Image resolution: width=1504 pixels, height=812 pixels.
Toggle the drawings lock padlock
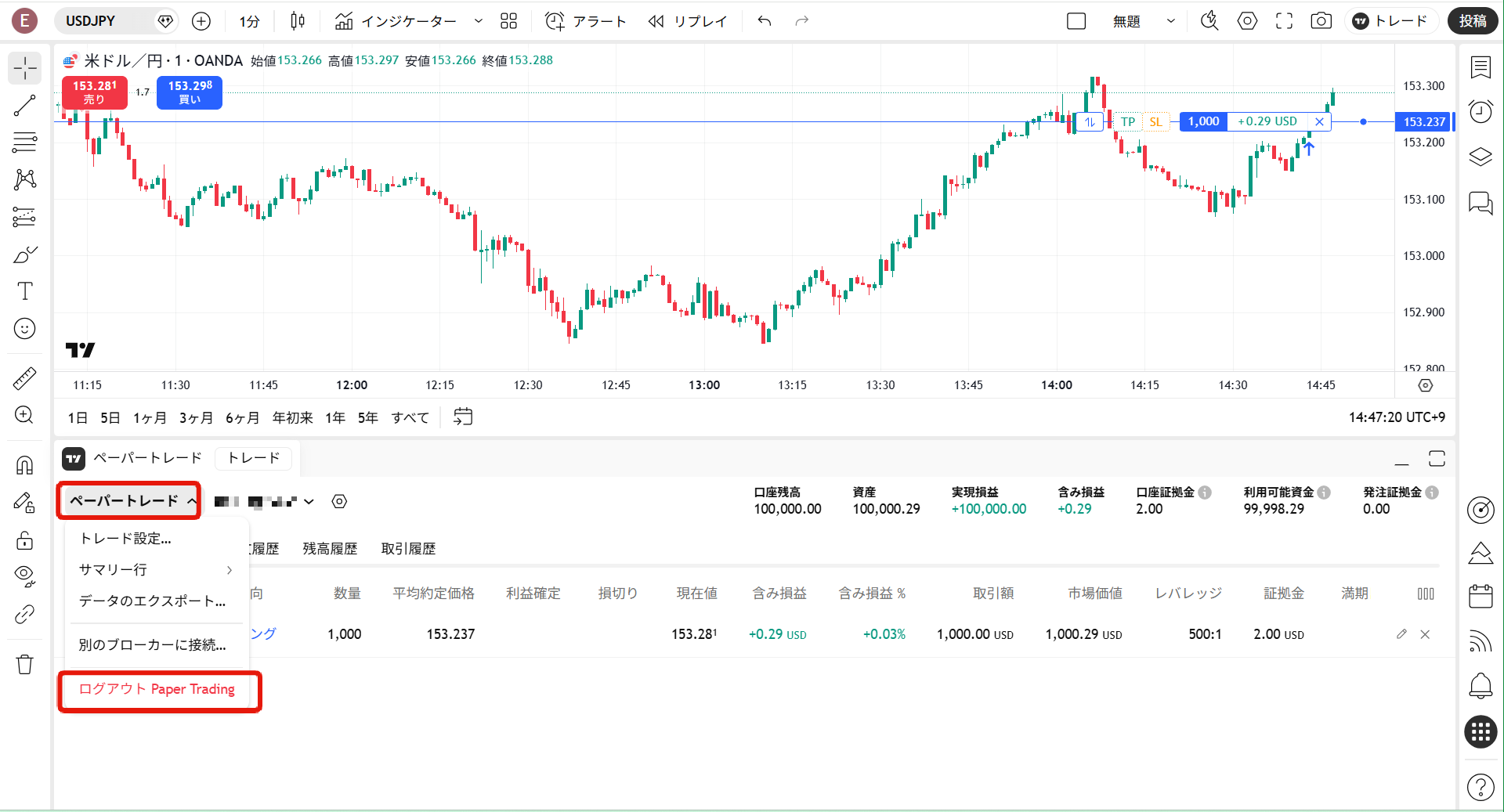25,540
